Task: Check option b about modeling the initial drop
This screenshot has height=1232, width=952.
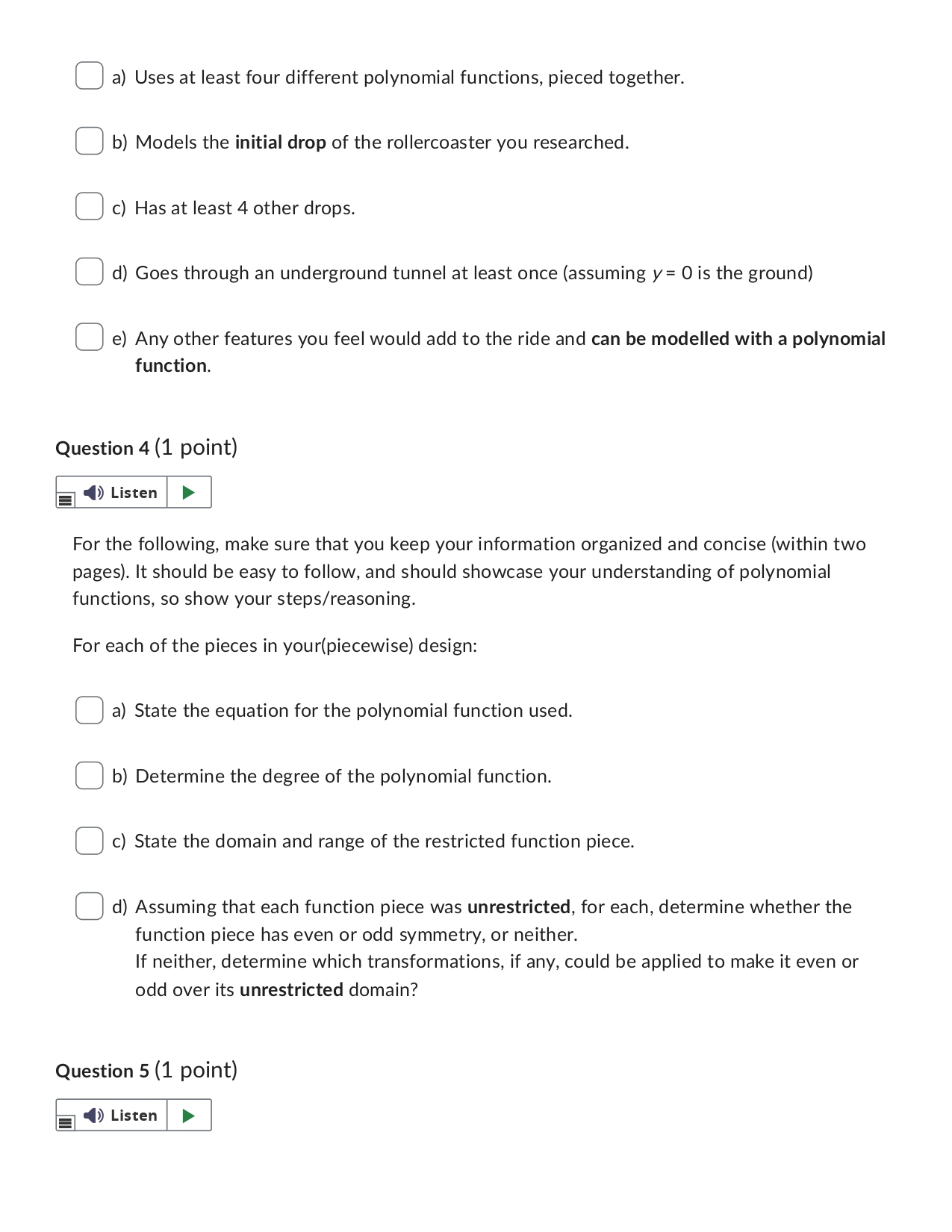Action: click(x=89, y=140)
